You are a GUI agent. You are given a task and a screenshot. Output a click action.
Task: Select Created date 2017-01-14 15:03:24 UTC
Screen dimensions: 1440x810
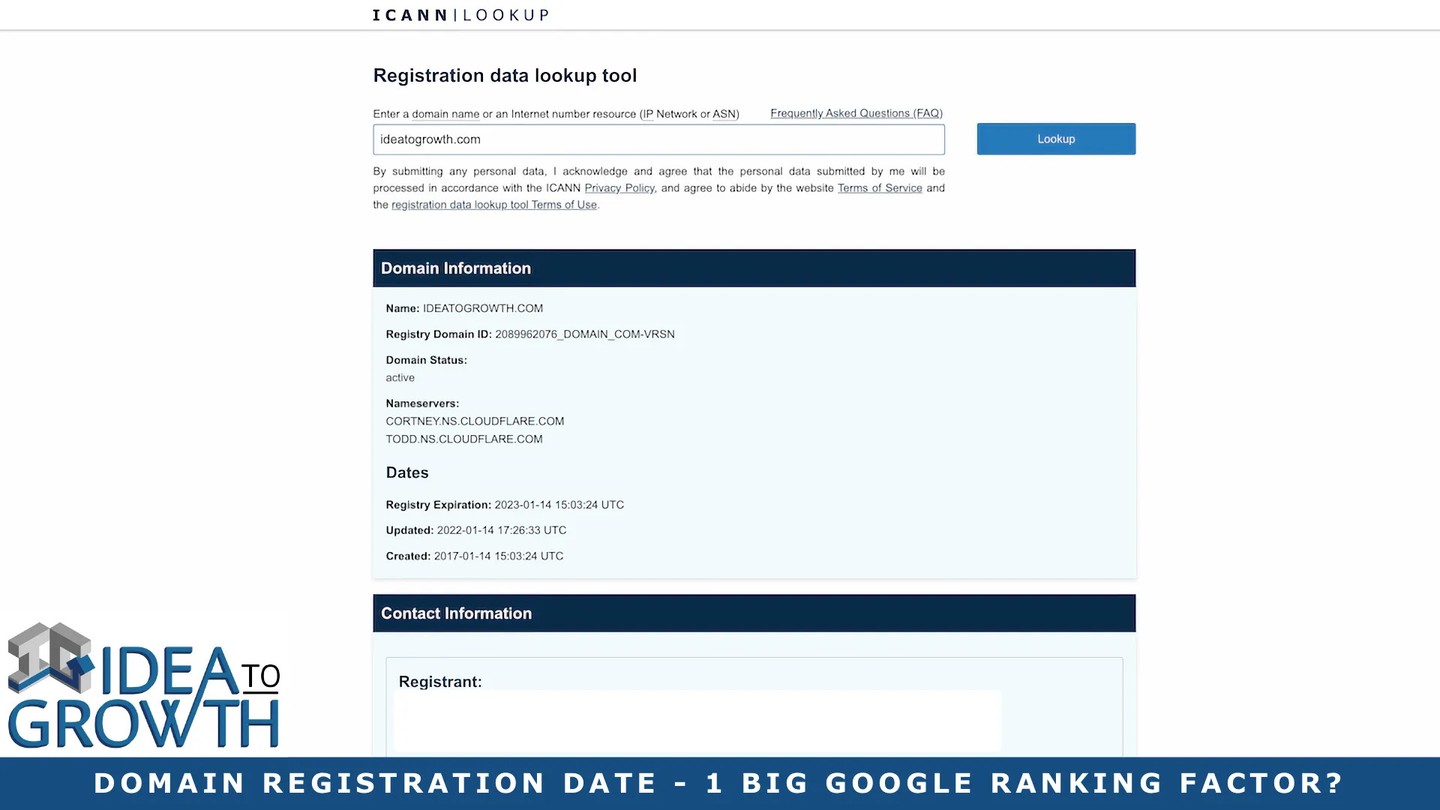pos(499,556)
